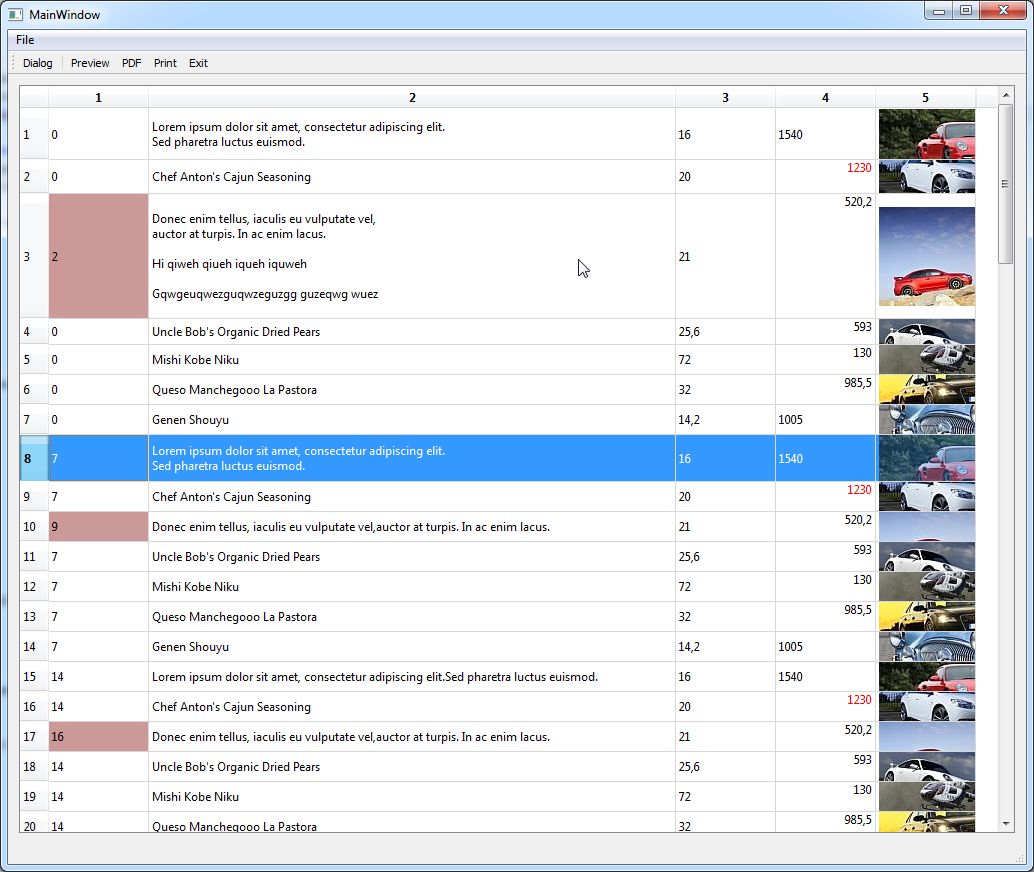Screen dimensions: 1034x872
Task: Open the File menu
Action: click(x=25, y=40)
